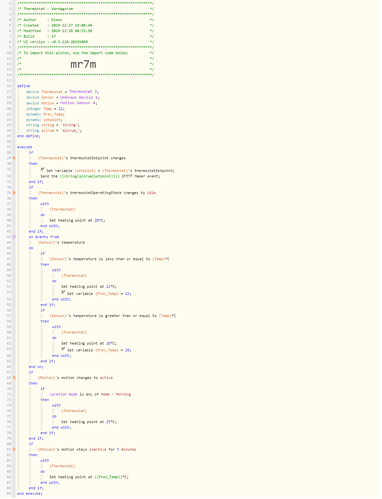382x499 pixels.
Task: Click the variable icon before Set variable setpoint
Action: coord(42,170)
